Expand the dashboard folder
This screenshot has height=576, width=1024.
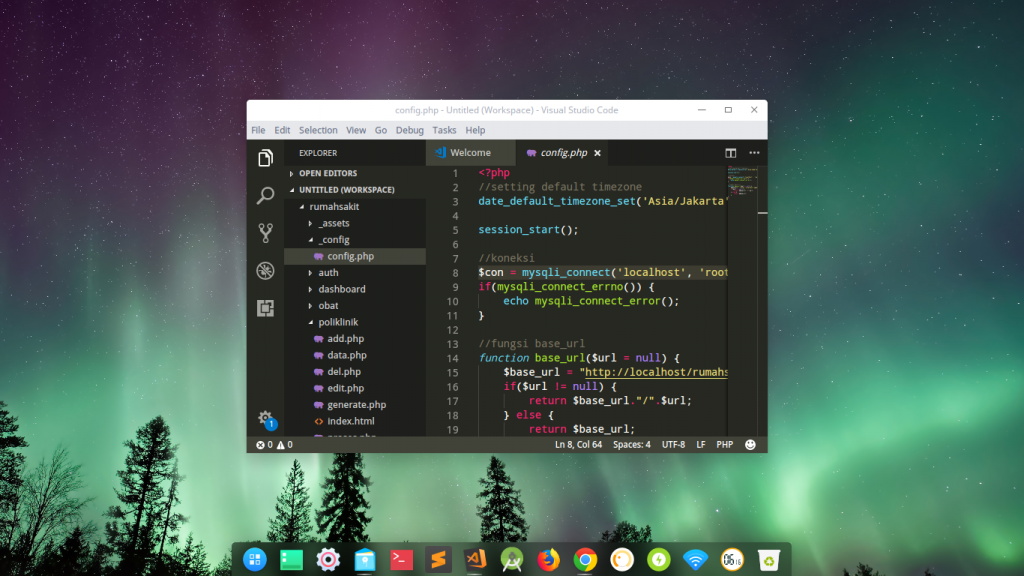[341, 289]
